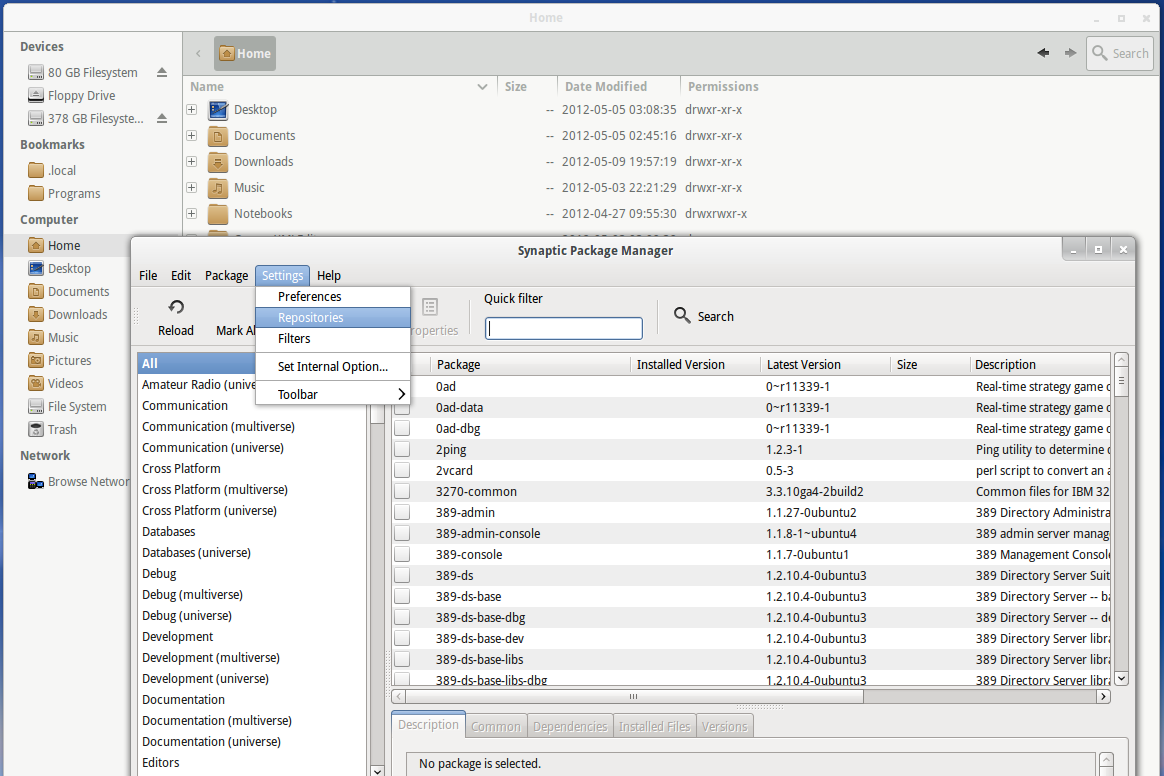Expand the Music folder tree row
The height and width of the screenshot is (776, 1164).
[x=192, y=187]
